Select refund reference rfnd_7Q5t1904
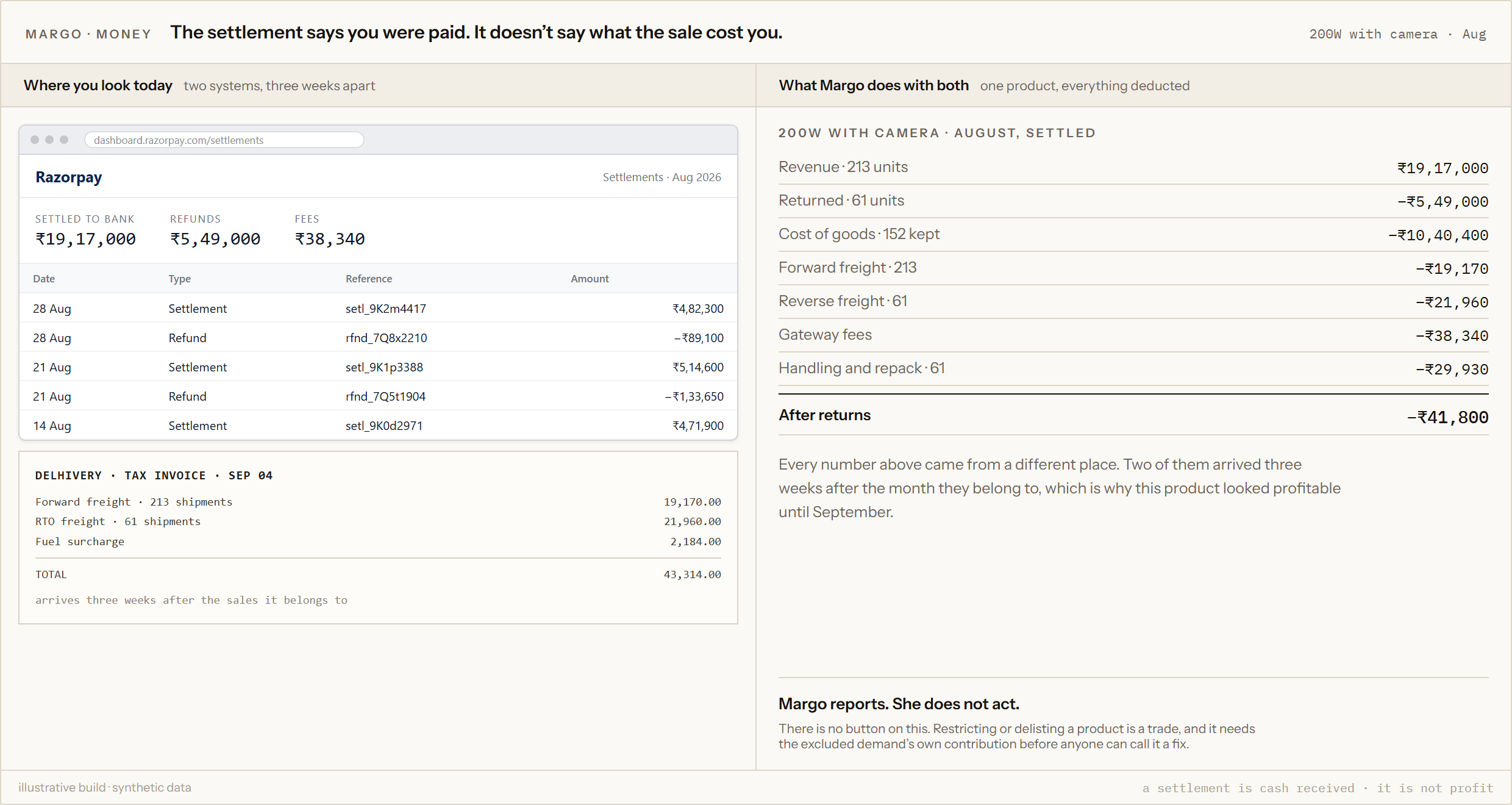This screenshot has height=805, width=1512. [x=385, y=396]
